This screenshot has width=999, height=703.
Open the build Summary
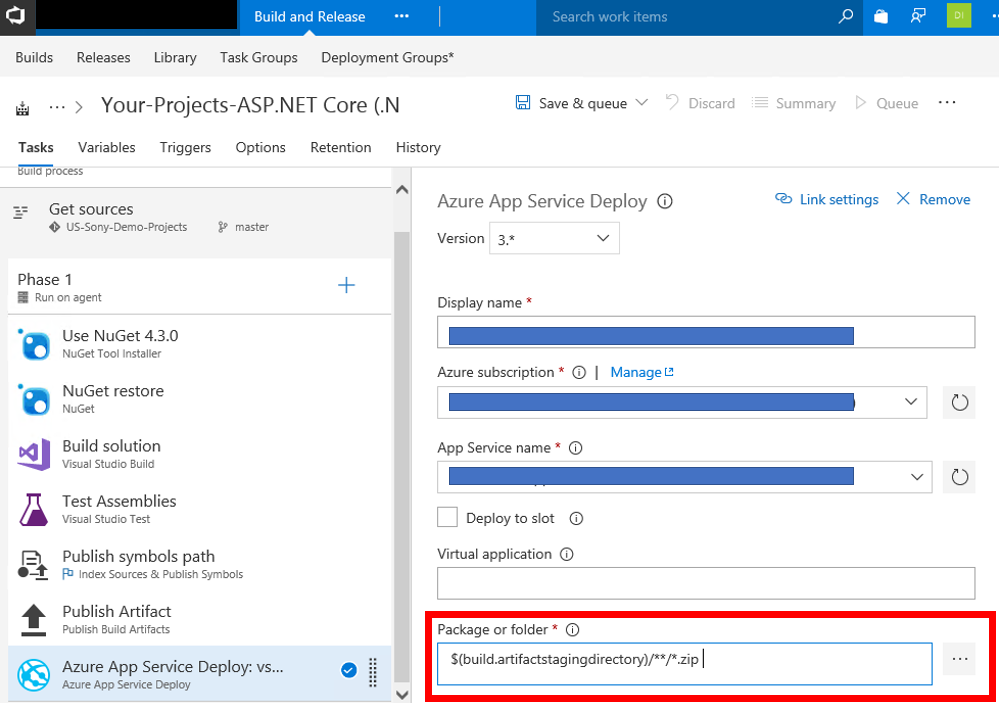(x=793, y=103)
